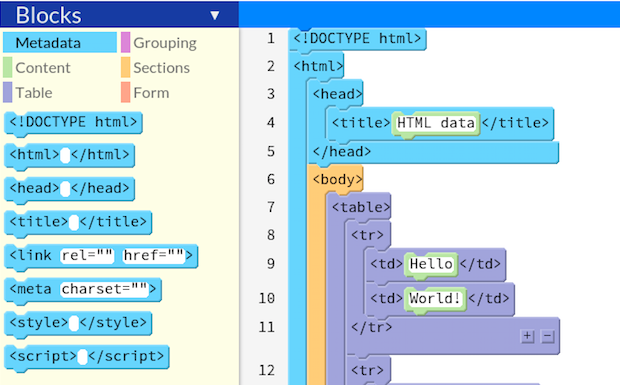
Task: Select the </head> closing tag on line 5
Action: pyautogui.click(x=342, y=152)
